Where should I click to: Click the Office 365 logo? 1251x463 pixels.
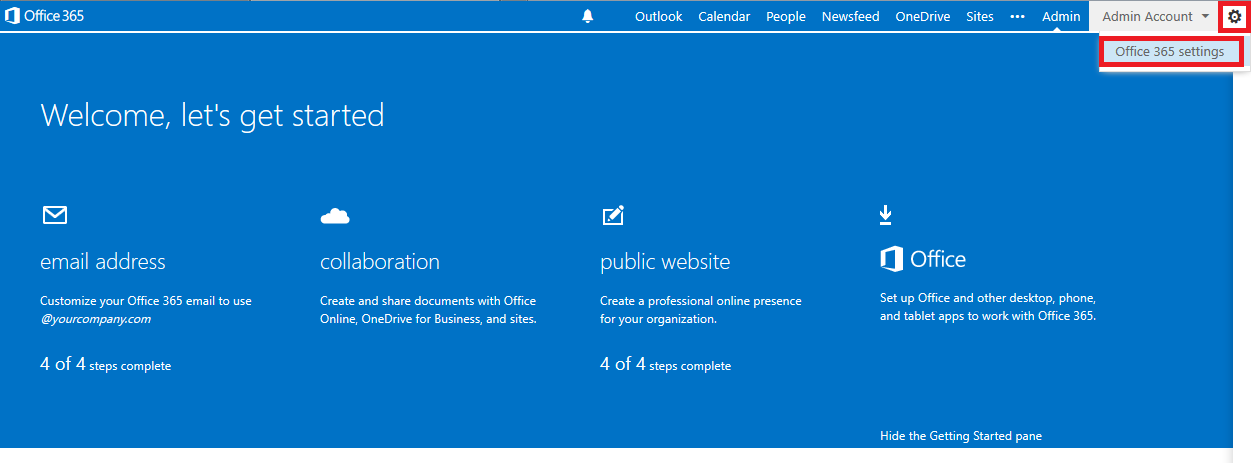[x=45, y=16]
